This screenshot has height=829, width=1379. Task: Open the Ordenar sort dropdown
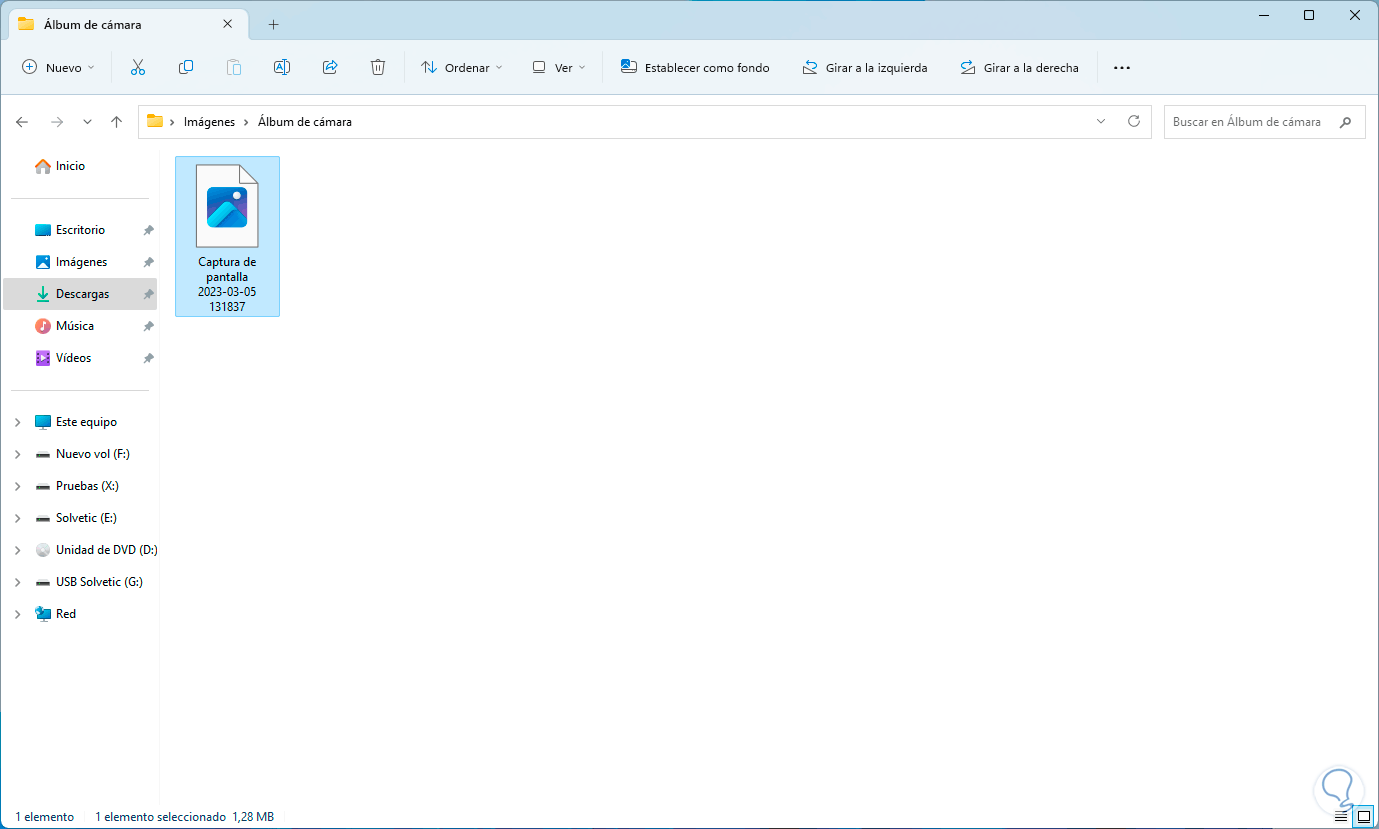462,68
